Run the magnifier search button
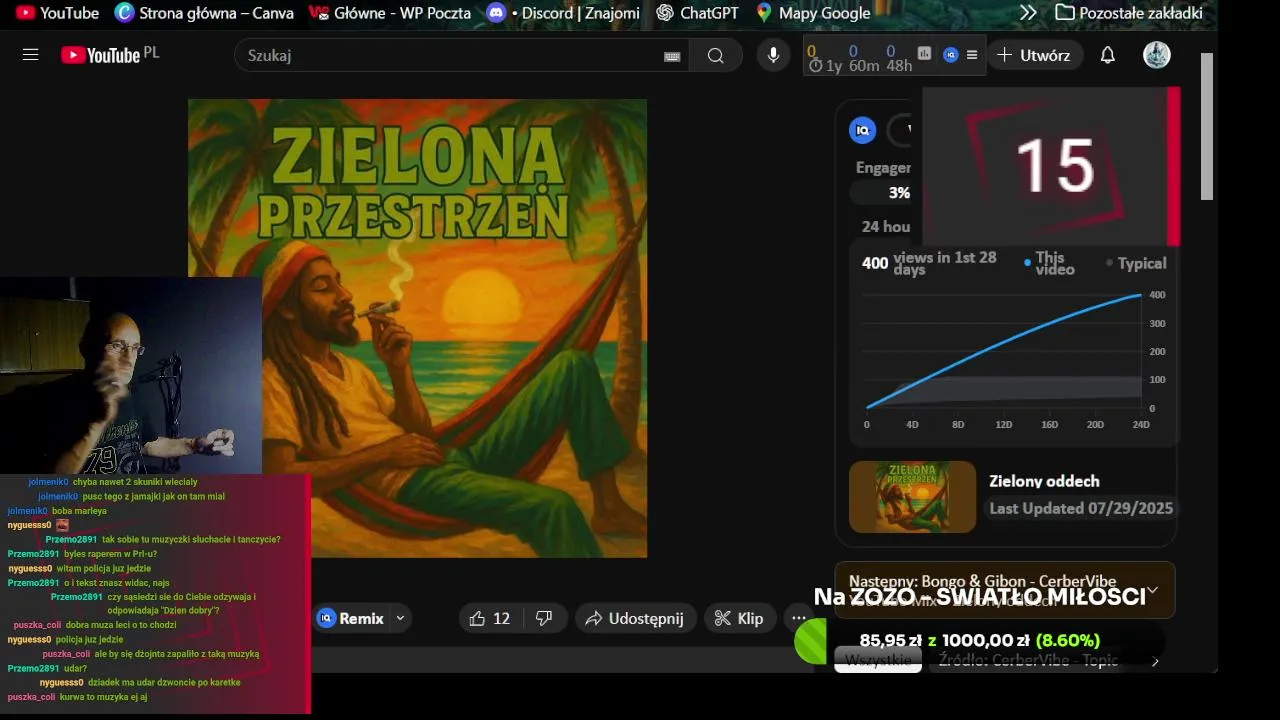Screen dimensions: 1280x720 pos(716,55)
